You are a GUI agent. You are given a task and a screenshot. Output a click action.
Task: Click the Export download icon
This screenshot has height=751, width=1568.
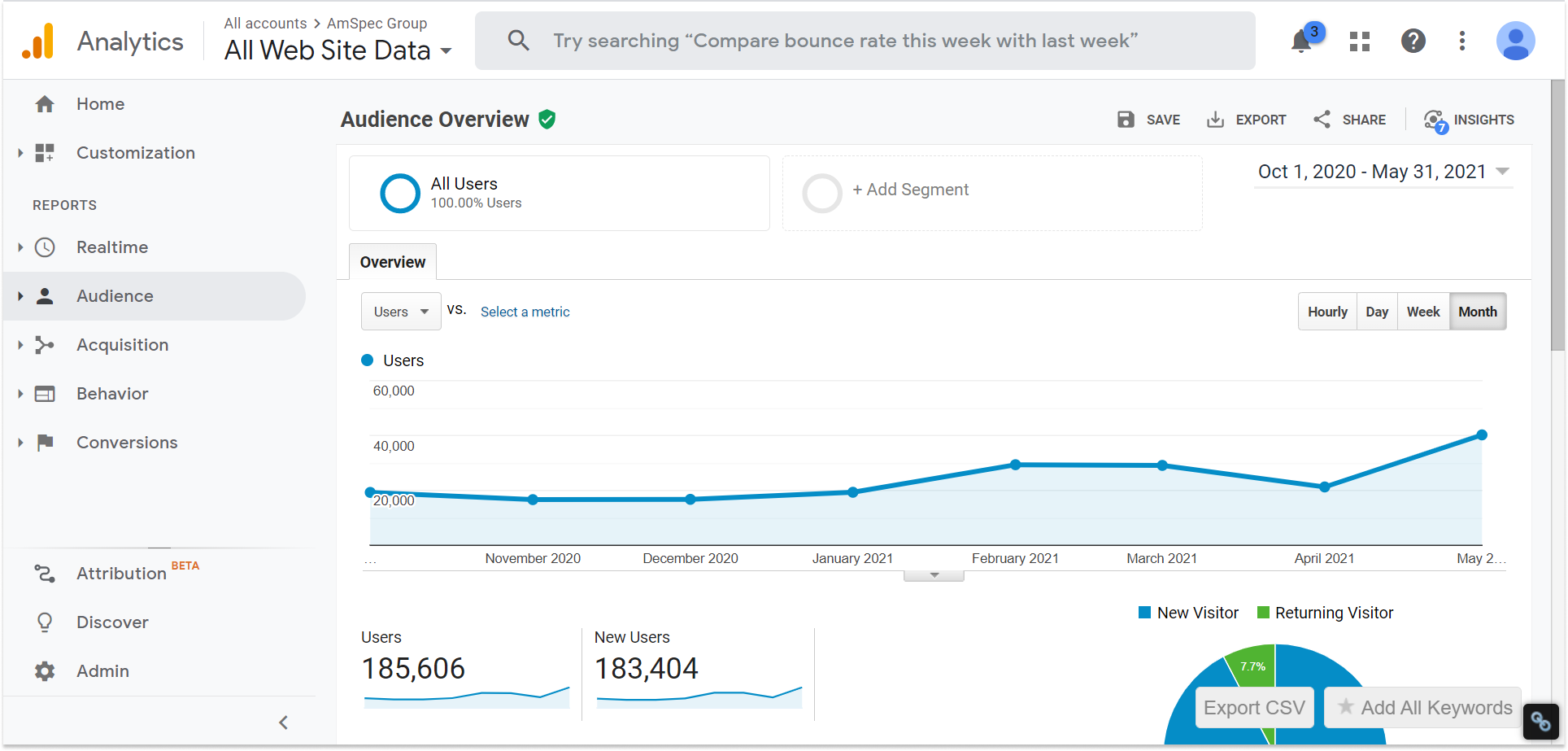point(1215,120)
